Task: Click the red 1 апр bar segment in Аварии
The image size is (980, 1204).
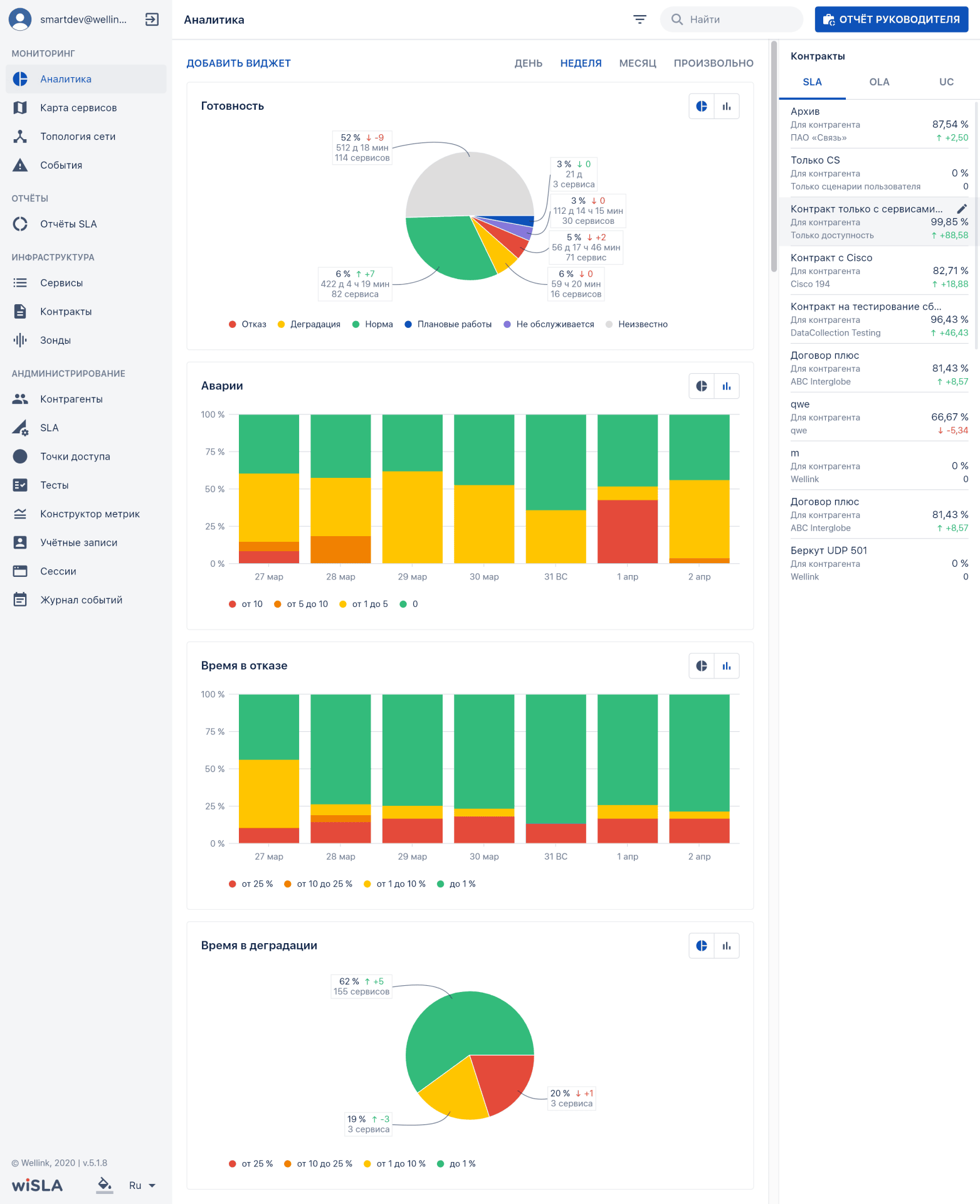Action: click(627, 531)
